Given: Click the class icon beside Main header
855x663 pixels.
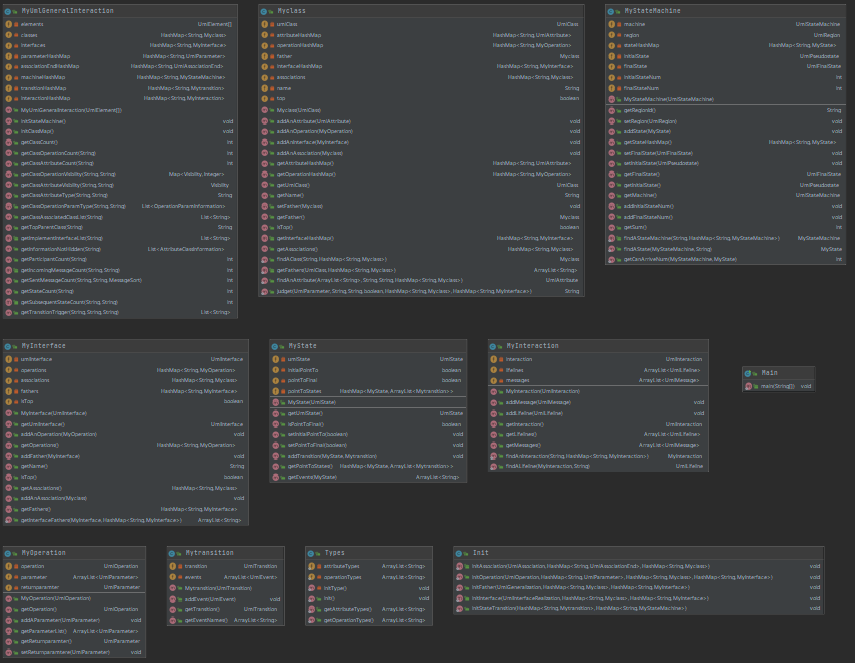Looking at the screenshot, I should [748, 373].
